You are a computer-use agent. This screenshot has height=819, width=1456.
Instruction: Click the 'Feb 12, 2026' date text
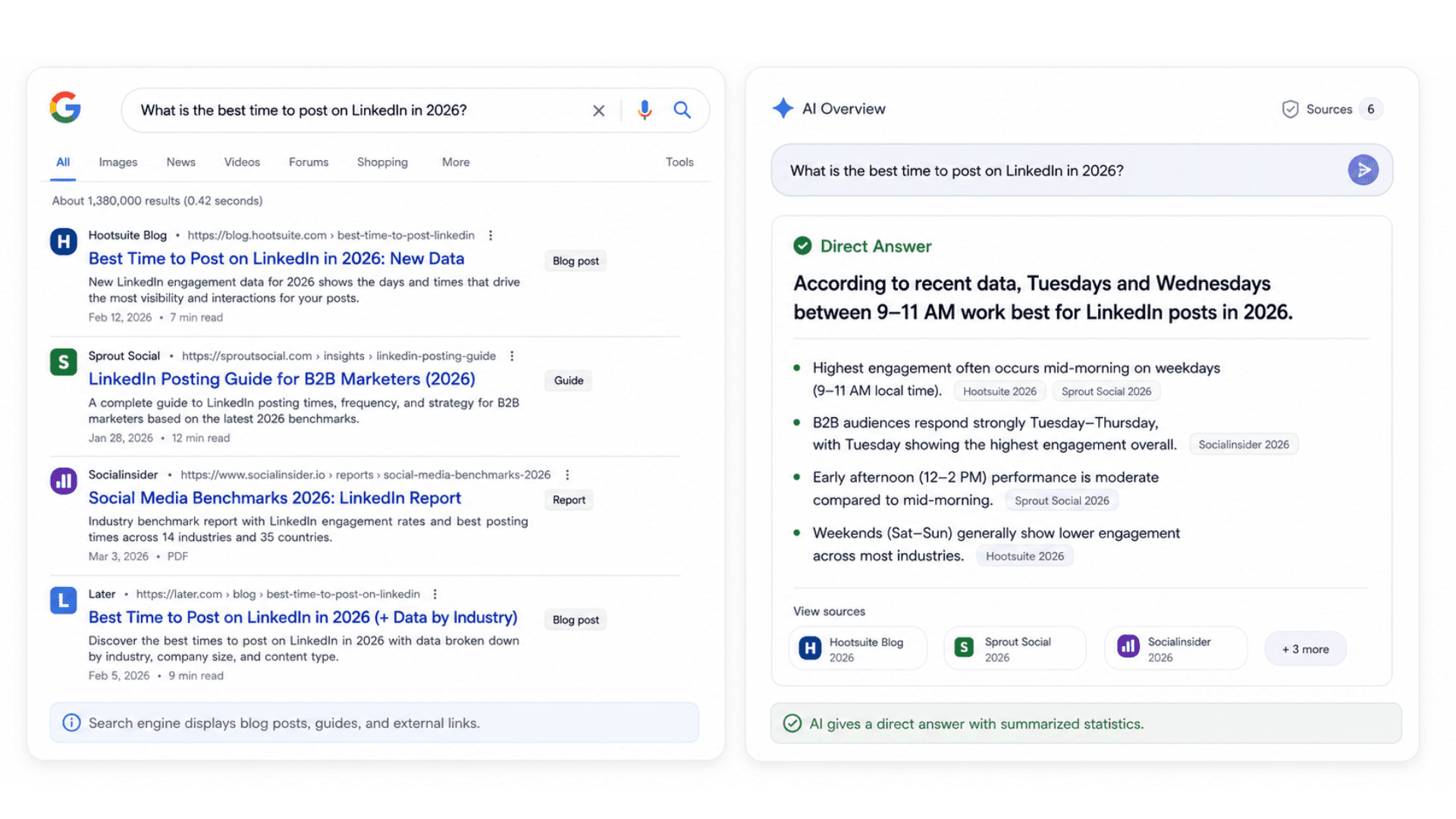point(120,318)
